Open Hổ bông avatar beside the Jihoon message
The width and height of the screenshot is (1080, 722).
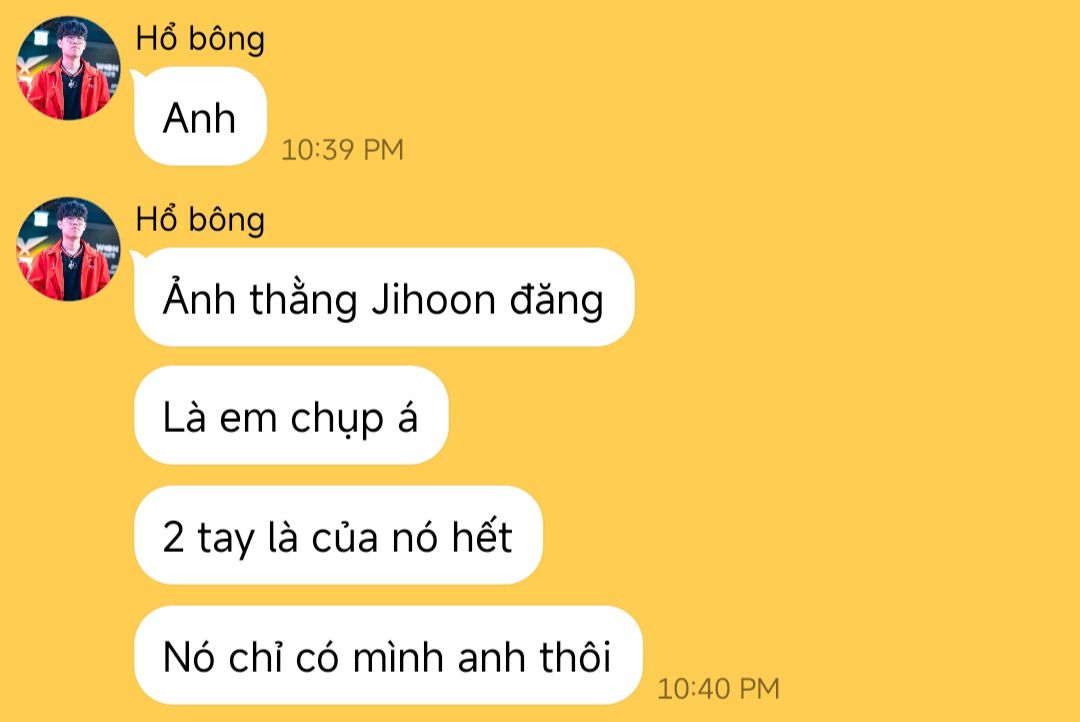(68, 249)
